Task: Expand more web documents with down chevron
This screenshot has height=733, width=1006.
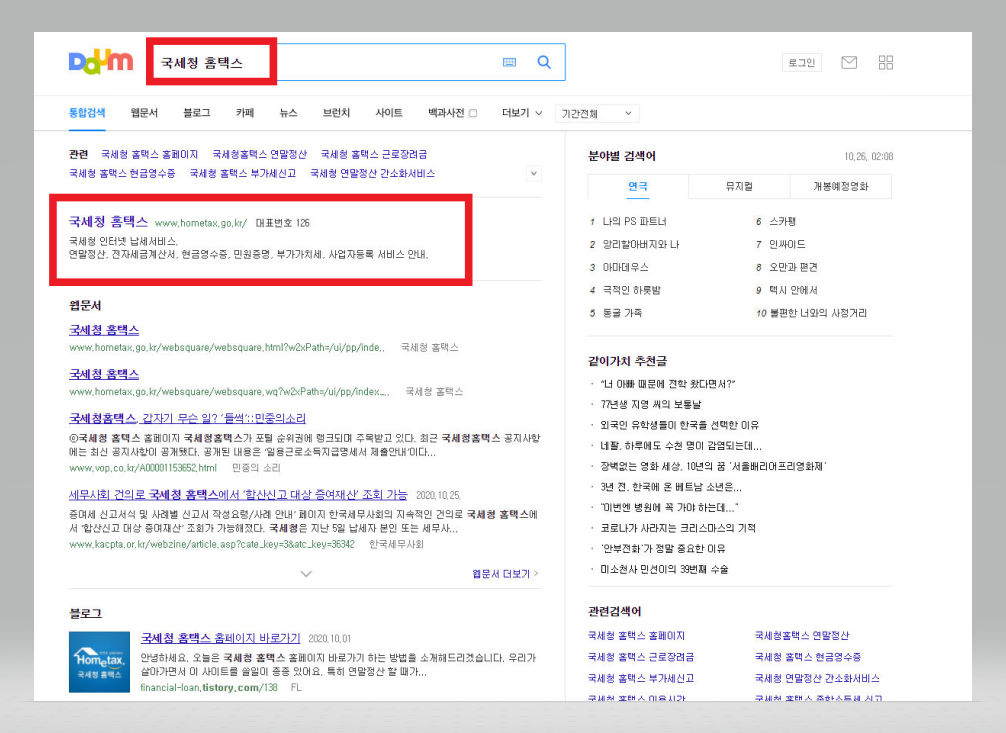Action: click(x=306, y=574)
